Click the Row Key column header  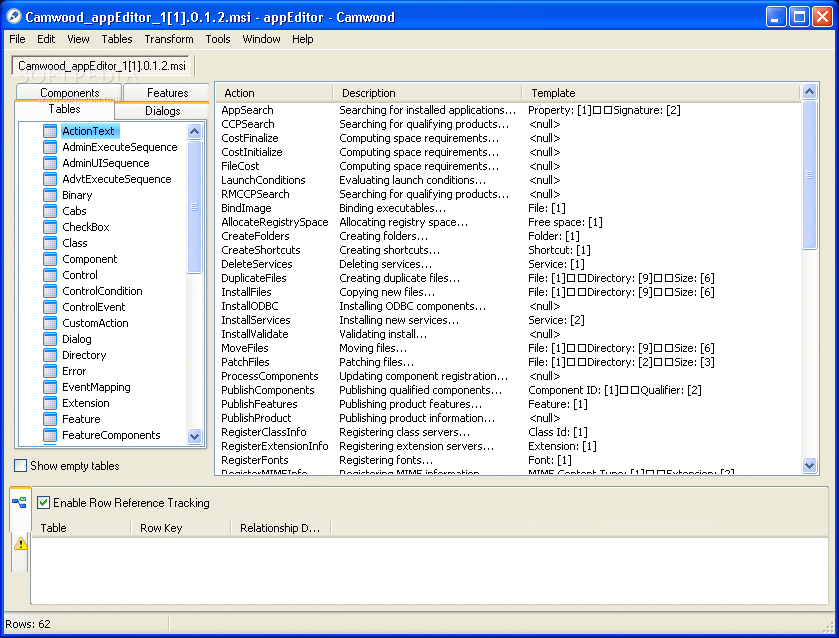coord(181,528)
